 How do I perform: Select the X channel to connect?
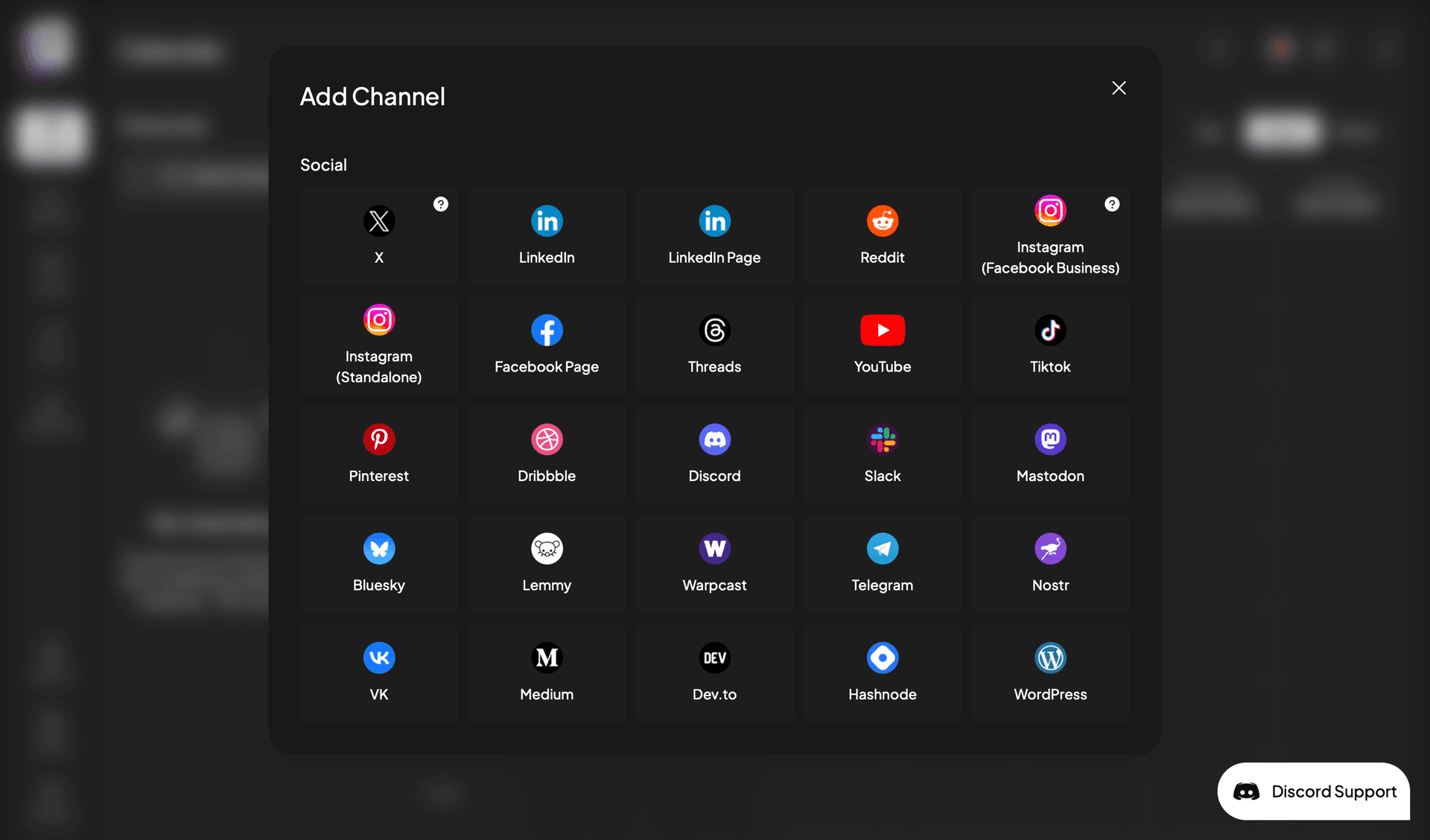coord(378,236)
